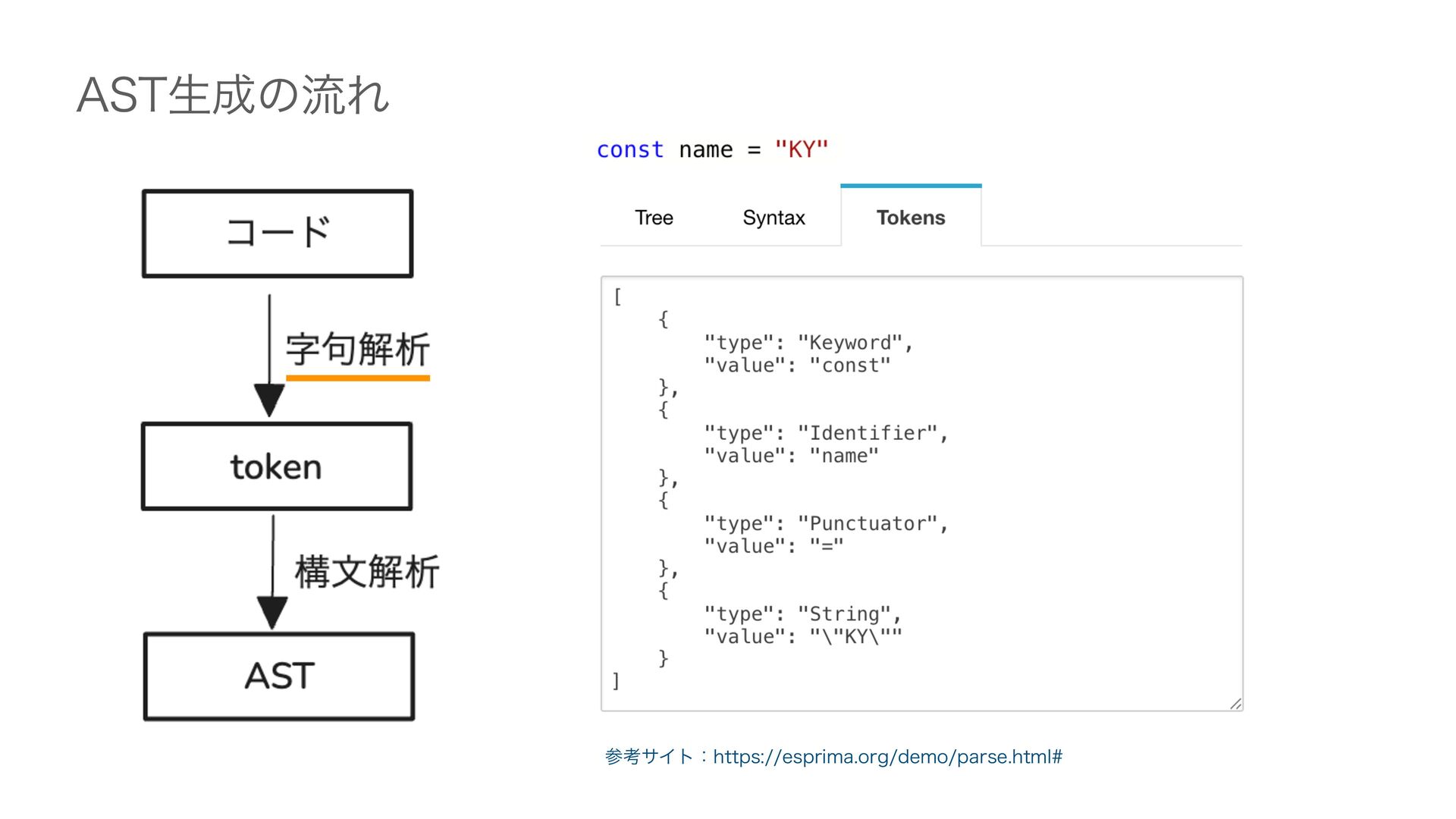This screenshot has height=819, width=1456.
Task: Click the AST box in the flowchart
Action: [x=279, y=676]
